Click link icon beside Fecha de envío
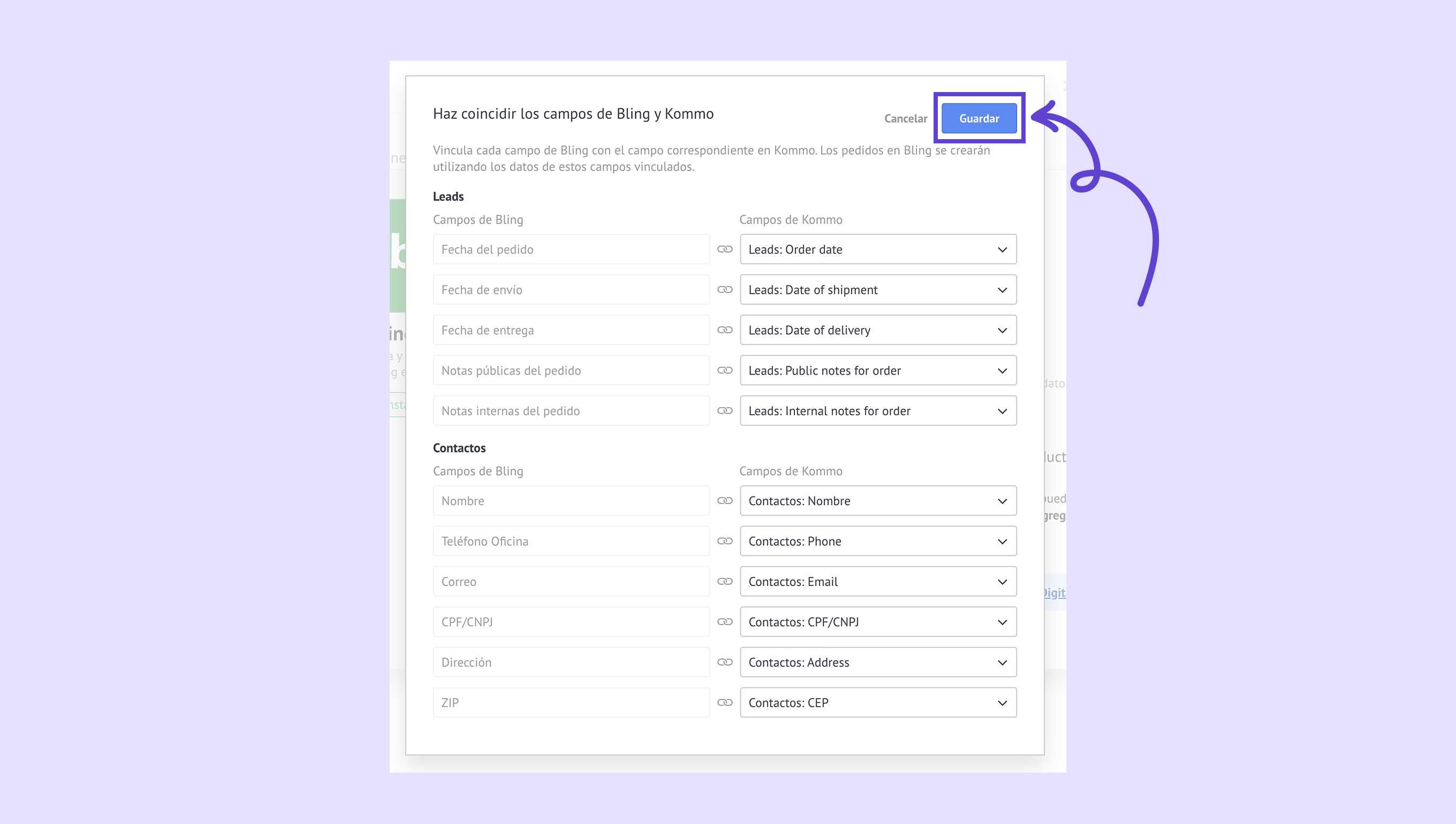 click(x=725, y=290)
